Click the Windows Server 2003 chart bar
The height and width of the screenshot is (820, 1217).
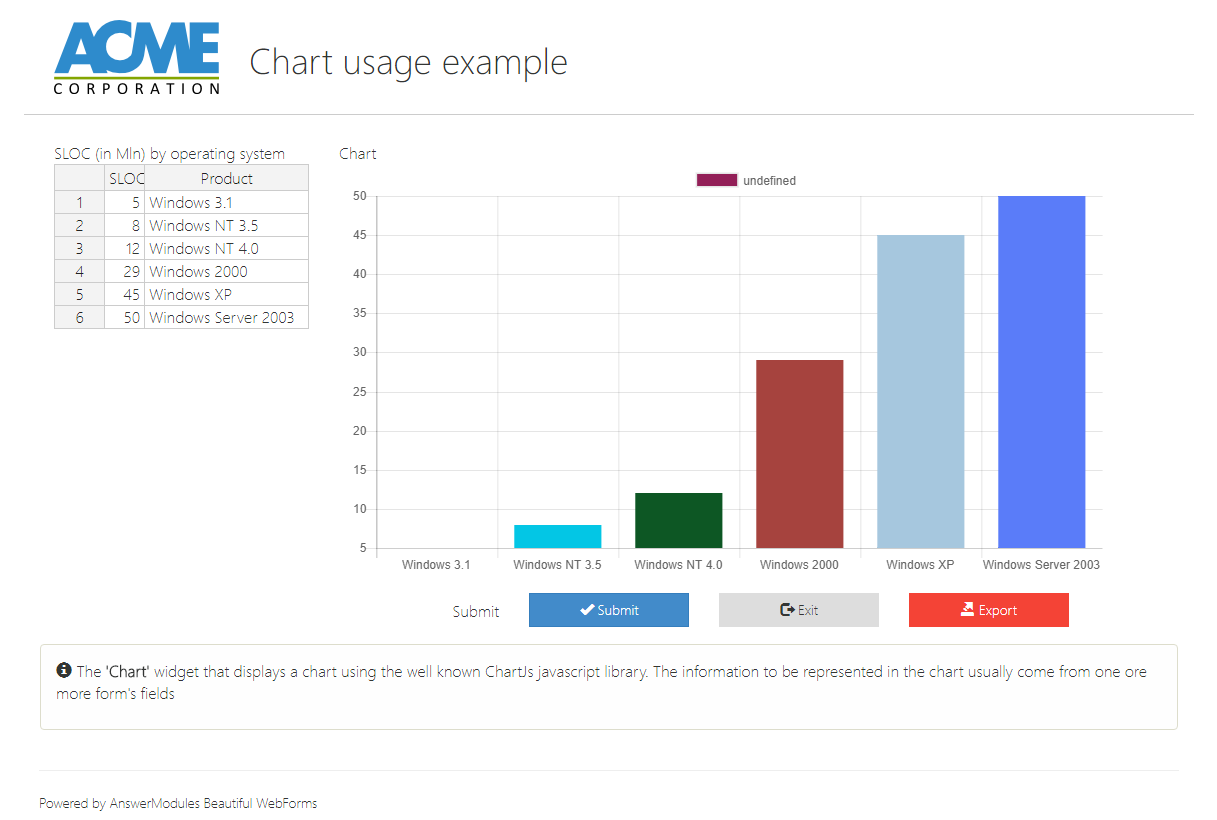click(x=1041, y=371)
